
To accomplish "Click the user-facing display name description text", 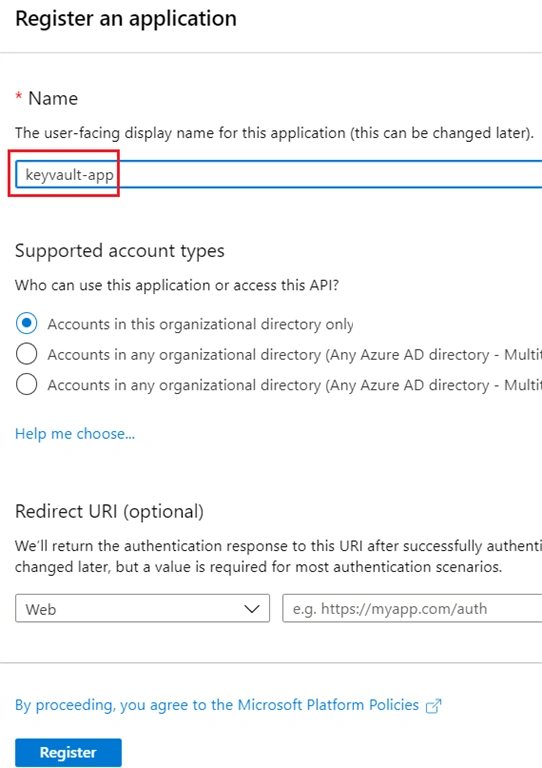I will coord(274,133).
